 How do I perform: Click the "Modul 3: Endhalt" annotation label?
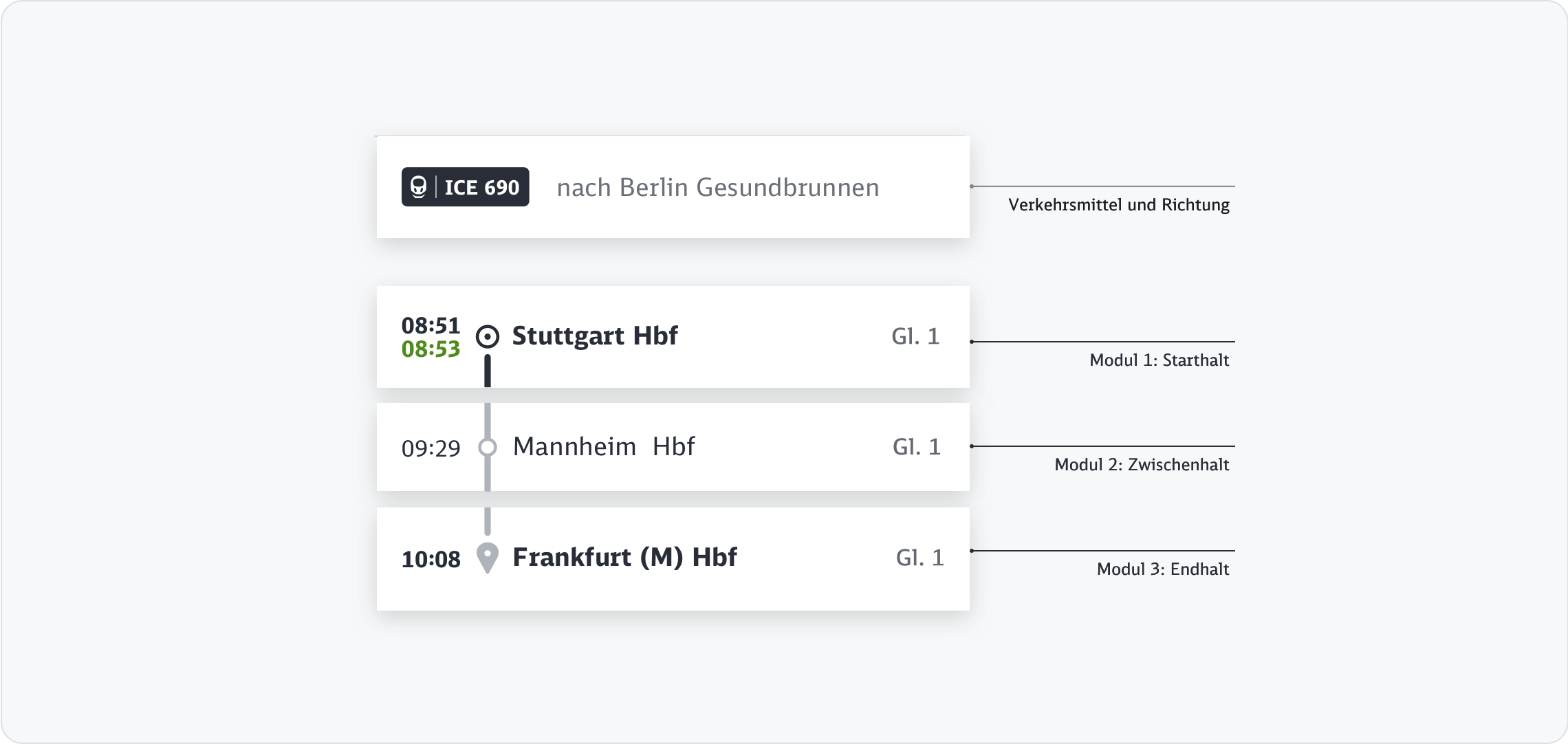point(1162,569)
